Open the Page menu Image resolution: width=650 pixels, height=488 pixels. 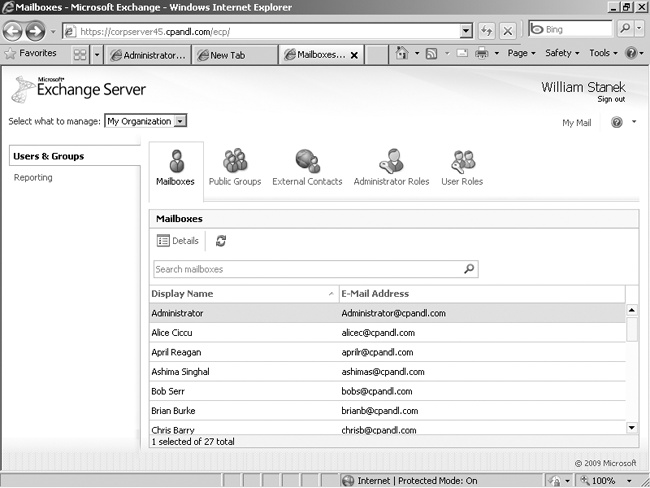click(521, 53)
